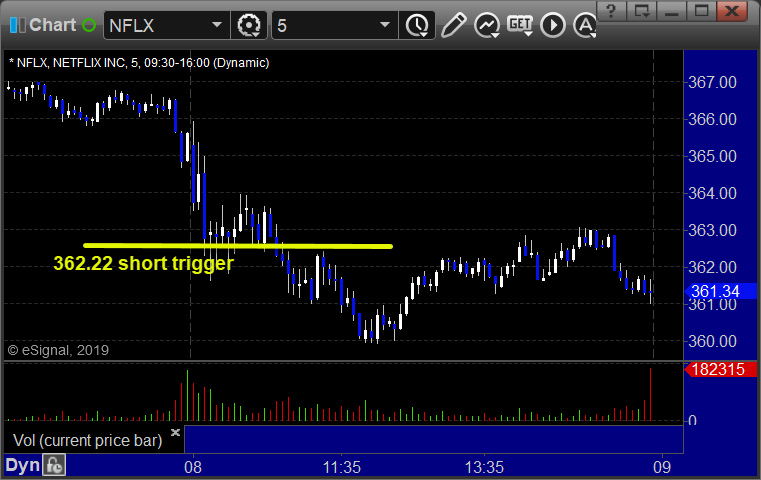Select the pencil drawing tool
Viewport: 761px width, 480px height.
click(x=453, y=25)
